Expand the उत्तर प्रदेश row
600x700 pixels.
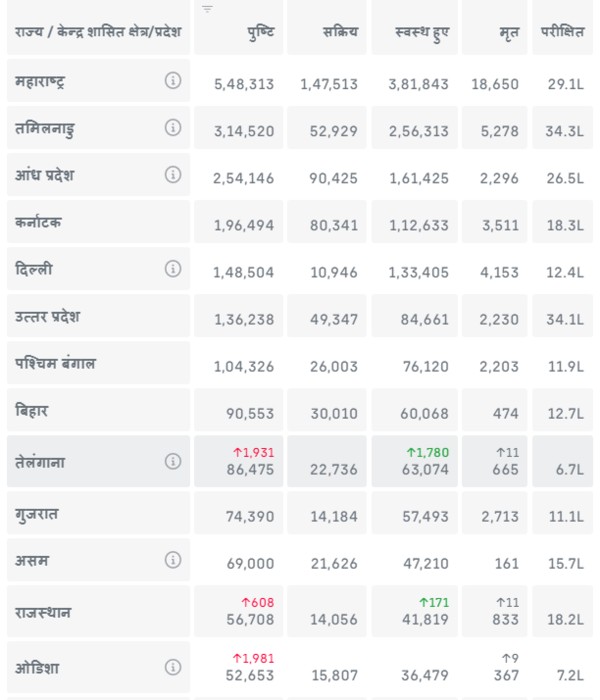click(x=98, y=317)
